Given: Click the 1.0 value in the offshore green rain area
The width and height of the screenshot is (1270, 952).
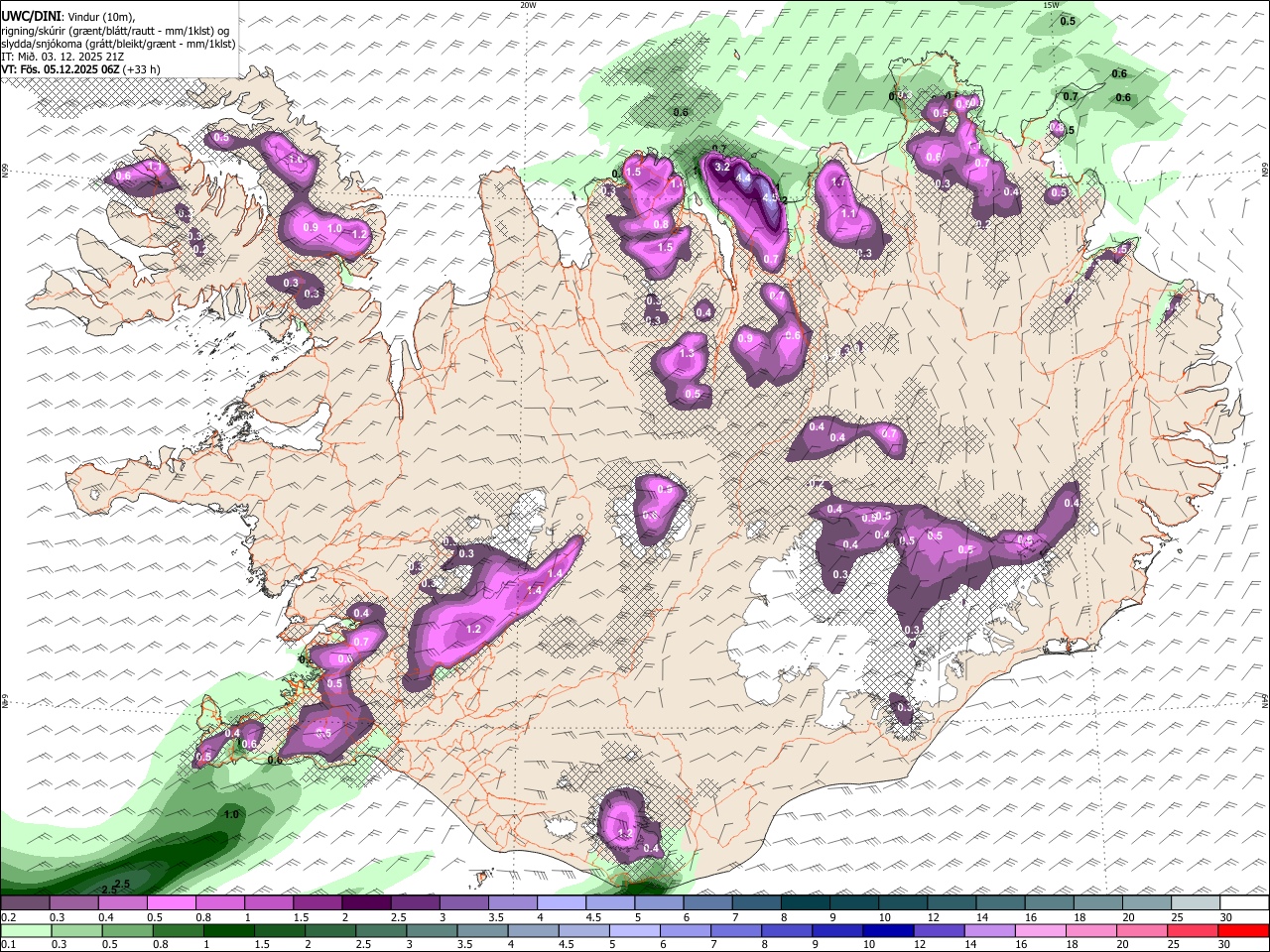Looking at the screenshot, I should [231, 814].
